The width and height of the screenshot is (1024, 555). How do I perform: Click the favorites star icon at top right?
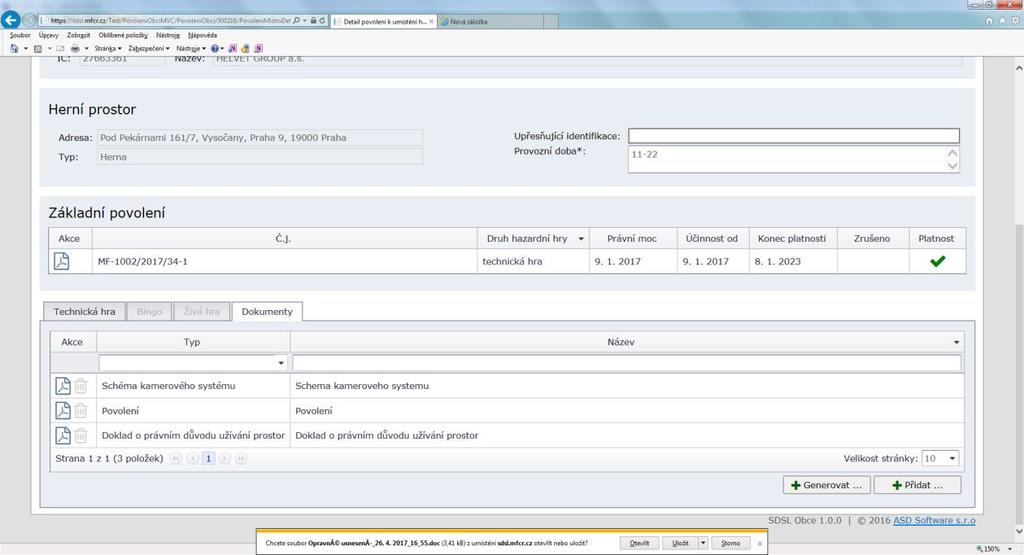coord(1002,21)
